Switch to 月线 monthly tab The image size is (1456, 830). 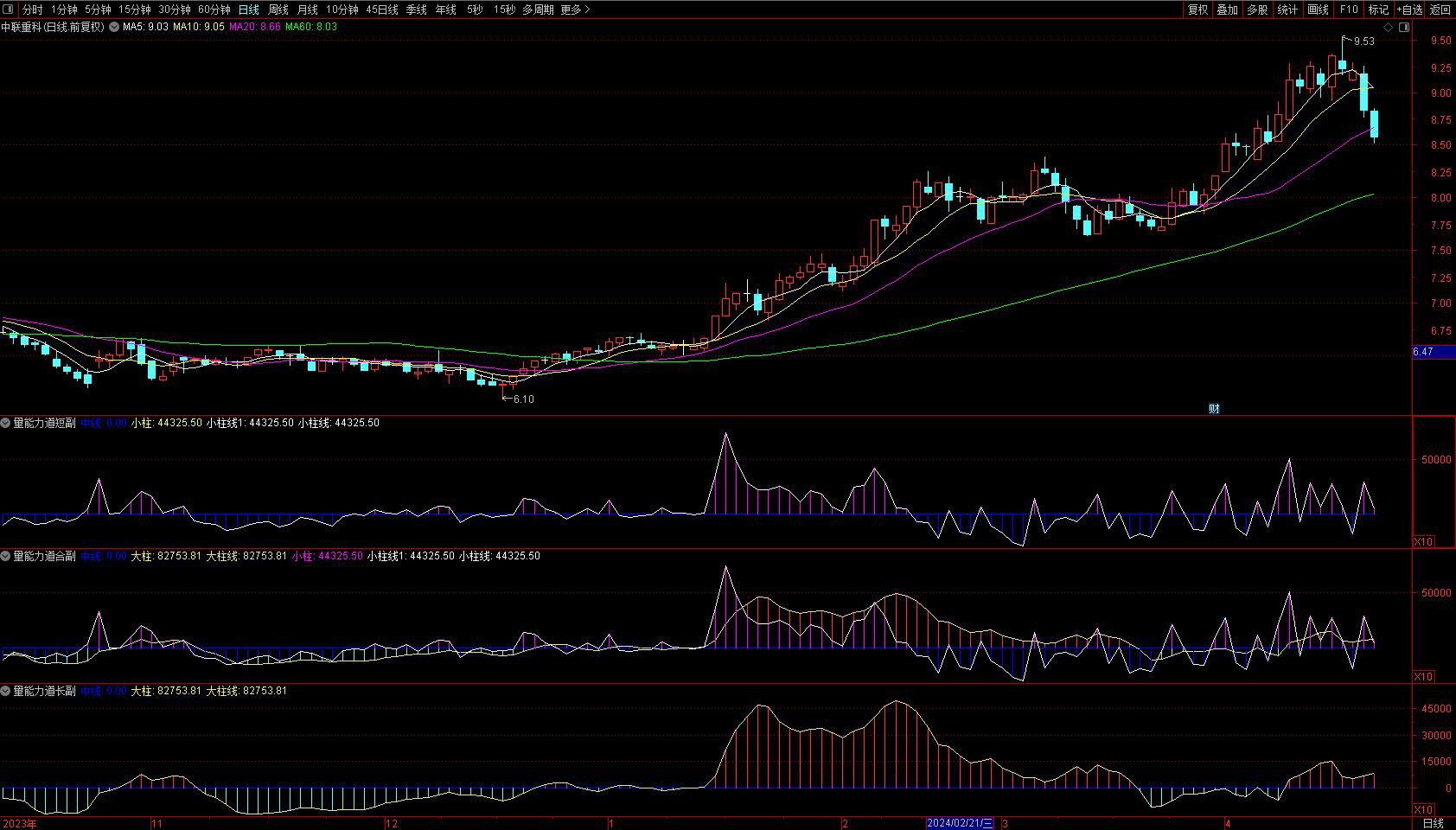(x=307, y=10)
